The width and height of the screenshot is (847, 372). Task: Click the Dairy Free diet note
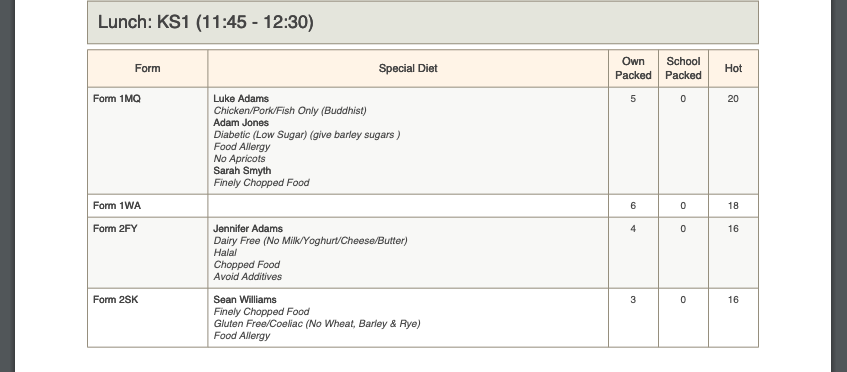pos(310,241)
